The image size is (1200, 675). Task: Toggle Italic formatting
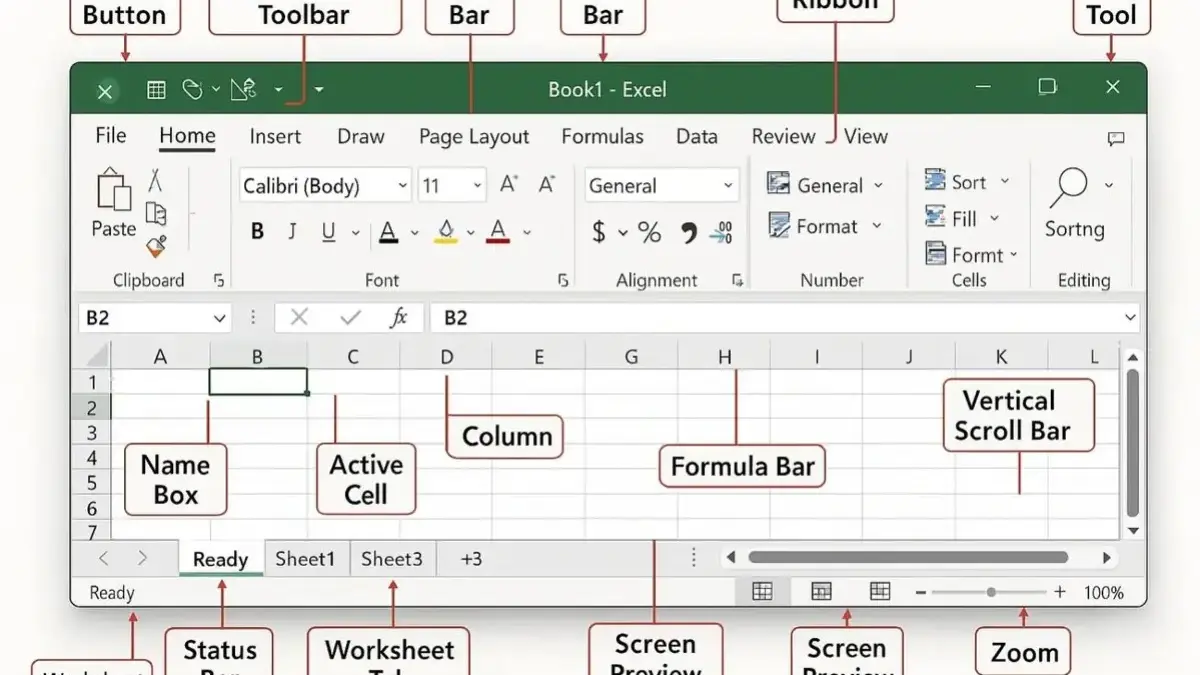pos(293,232)
